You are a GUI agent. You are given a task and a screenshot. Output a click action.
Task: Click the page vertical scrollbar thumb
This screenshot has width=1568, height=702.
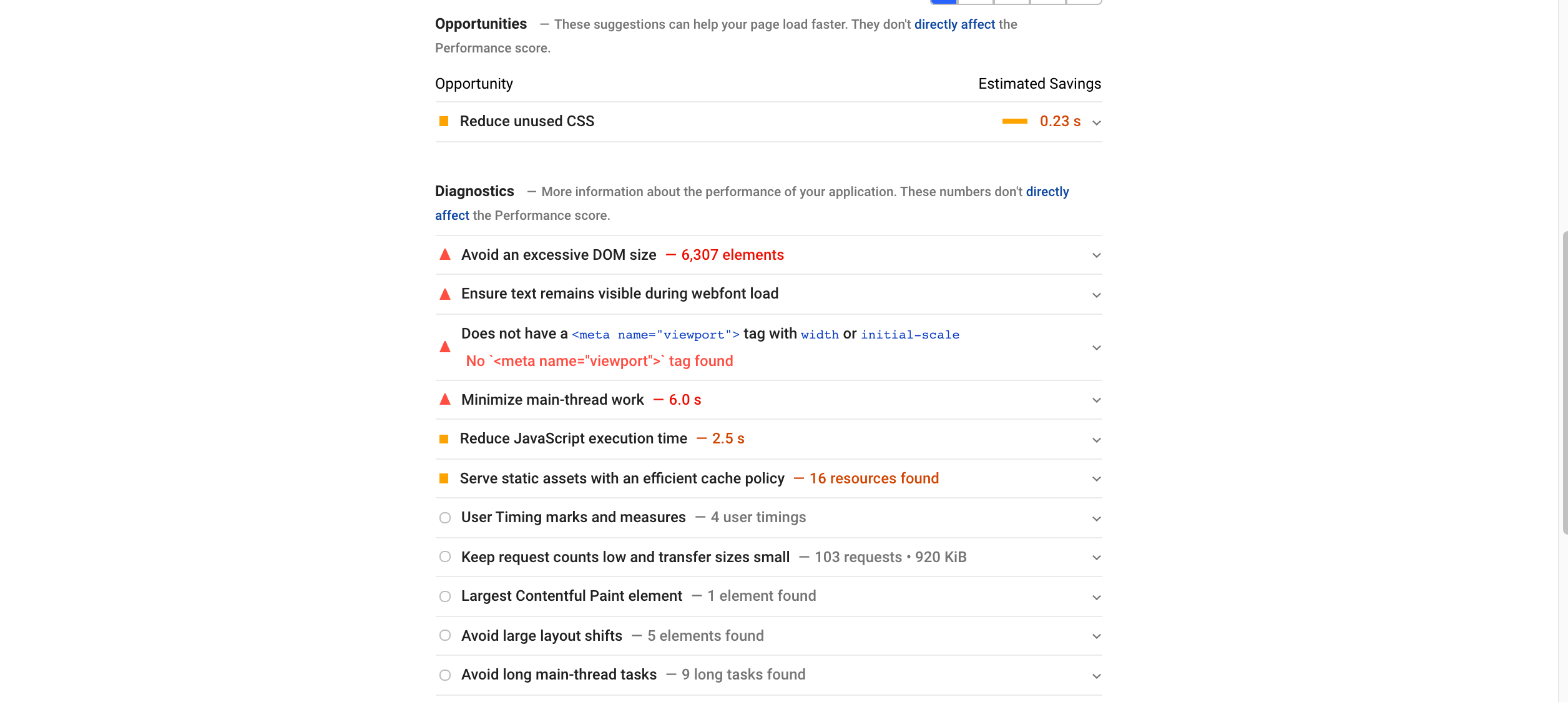point(1564,382)
